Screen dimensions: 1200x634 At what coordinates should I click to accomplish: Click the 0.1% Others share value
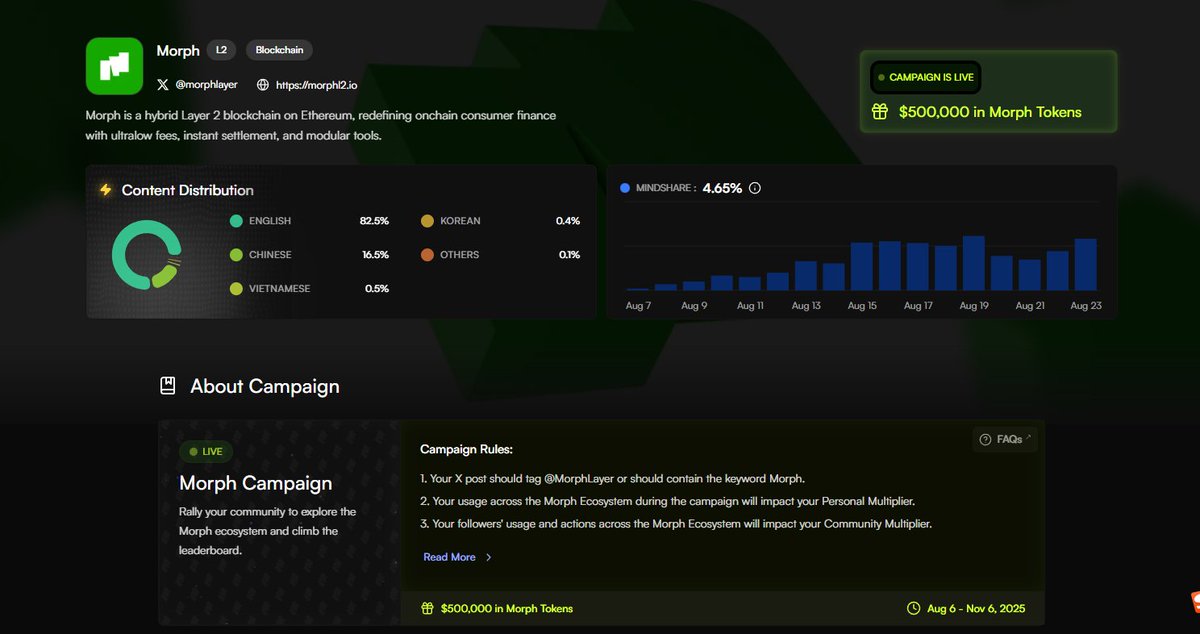tap(569, 255)
